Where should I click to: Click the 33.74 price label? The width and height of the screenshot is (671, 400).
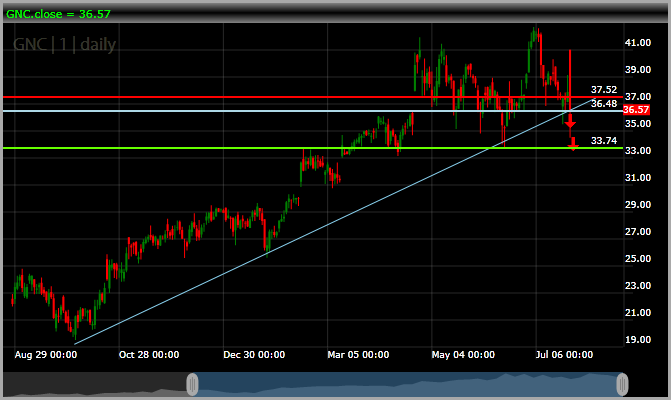click(603, 141)
